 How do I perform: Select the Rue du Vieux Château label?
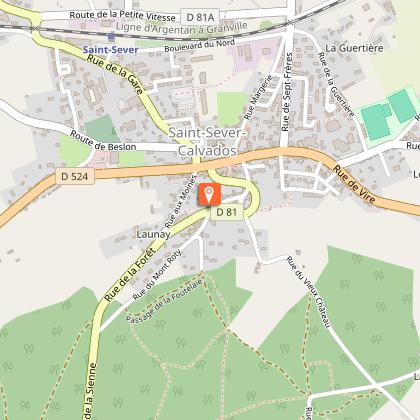[309, 292]
